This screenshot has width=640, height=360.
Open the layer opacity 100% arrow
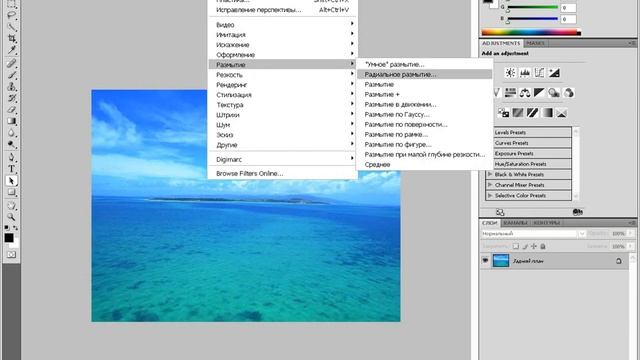631,233
